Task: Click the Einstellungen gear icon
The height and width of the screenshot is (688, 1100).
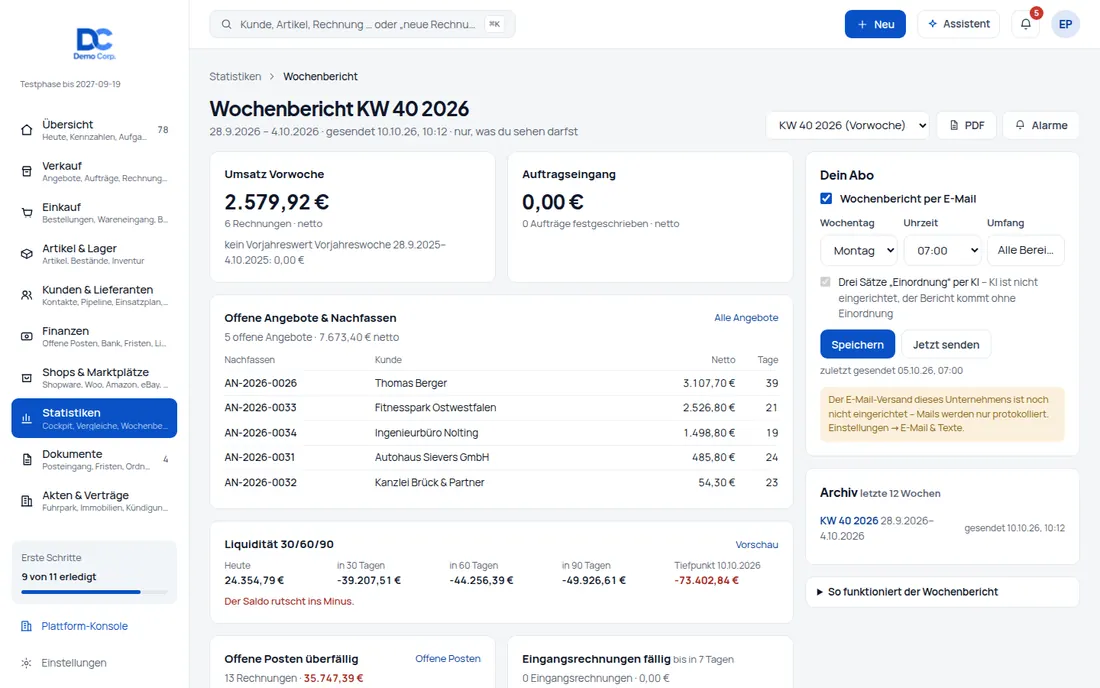Action: [x=27, y=663]
